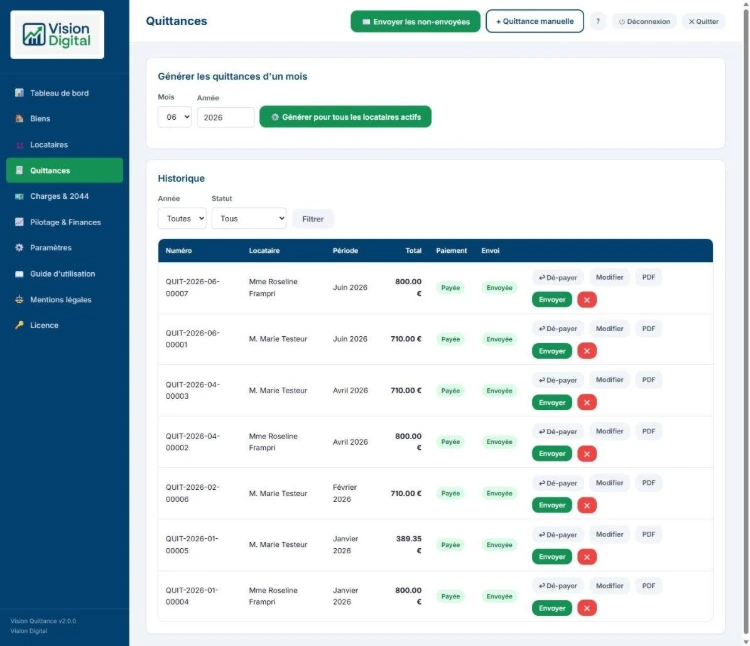The image size is (750, 646).
Task: Click the Charges & 2044 icon
Action: click(x=19, y=197)
